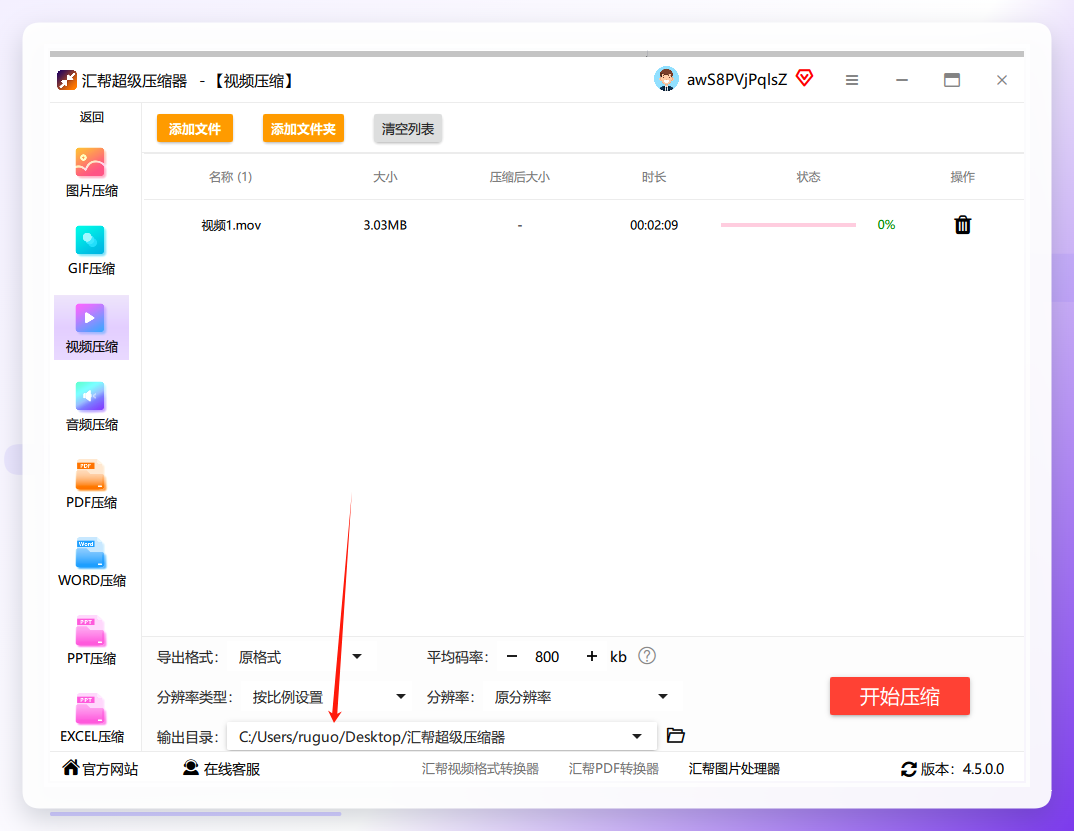This screenshot has height=831, width=1074.
Task: Expand the 导出格式 dropdown arrow
Action: click(x=357, y=656)
